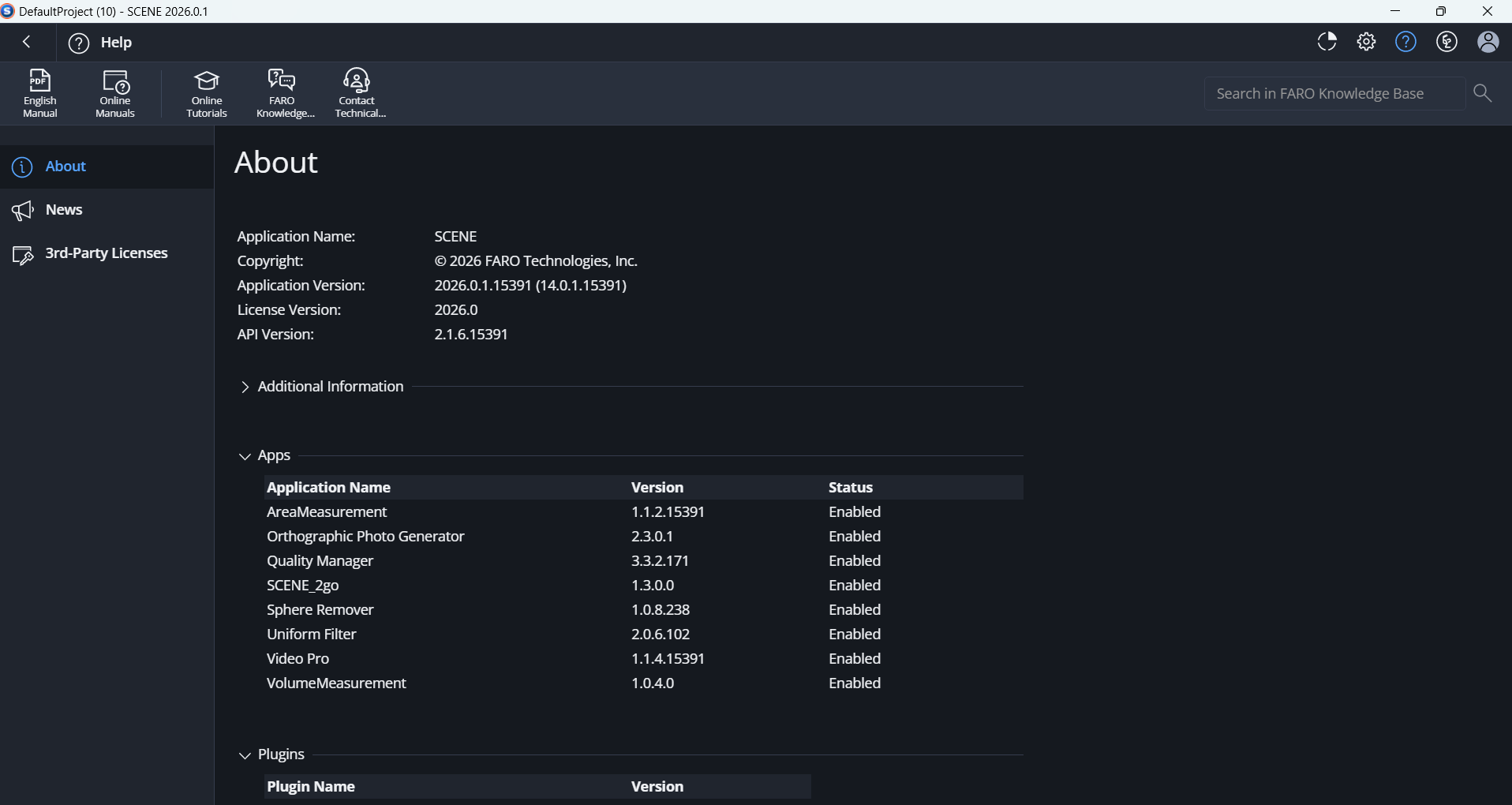Screen dimensions: 1512x805
Task: Minimize the SCENE window
Action: (1395, 11)
